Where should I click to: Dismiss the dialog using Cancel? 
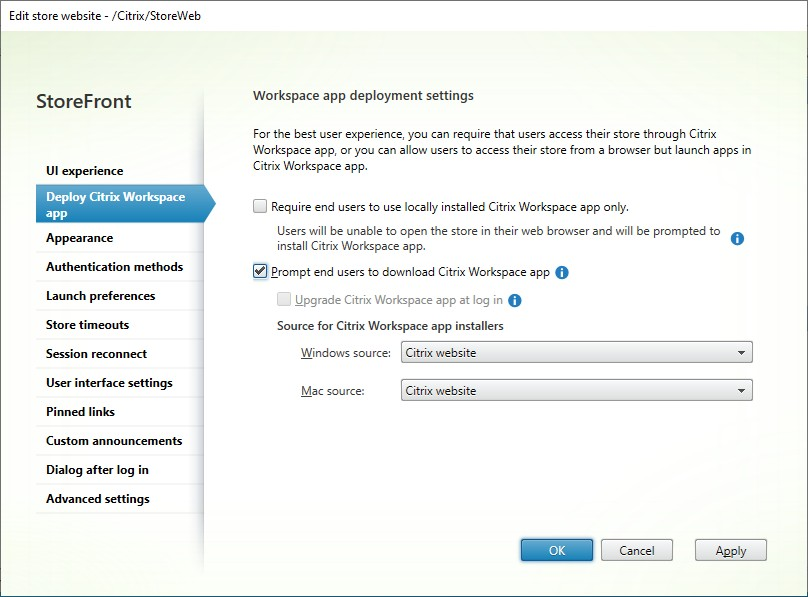(x=637, y=549)
